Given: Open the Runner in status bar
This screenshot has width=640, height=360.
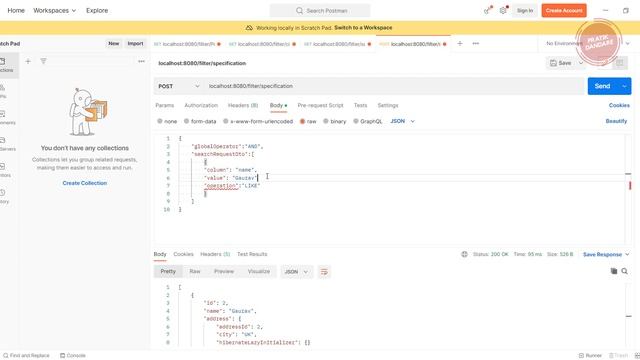Looking at the screenshot, I should pyautogui.click(x=590, y=356).
